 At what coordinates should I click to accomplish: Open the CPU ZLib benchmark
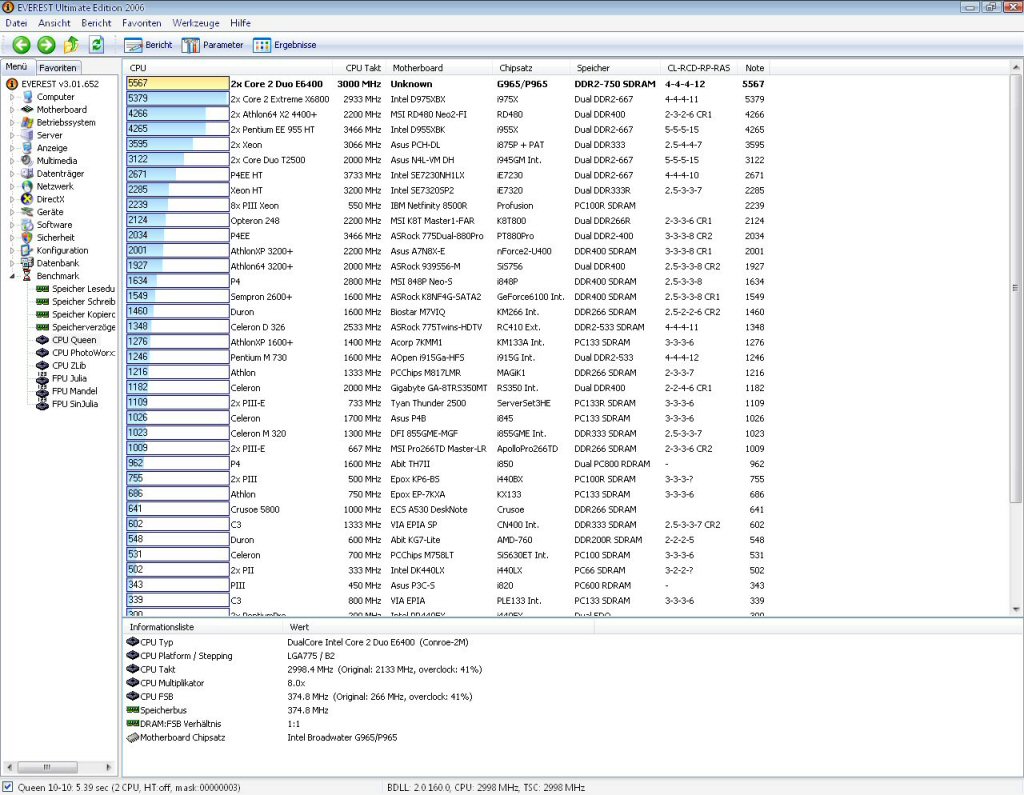coord(61,366)
